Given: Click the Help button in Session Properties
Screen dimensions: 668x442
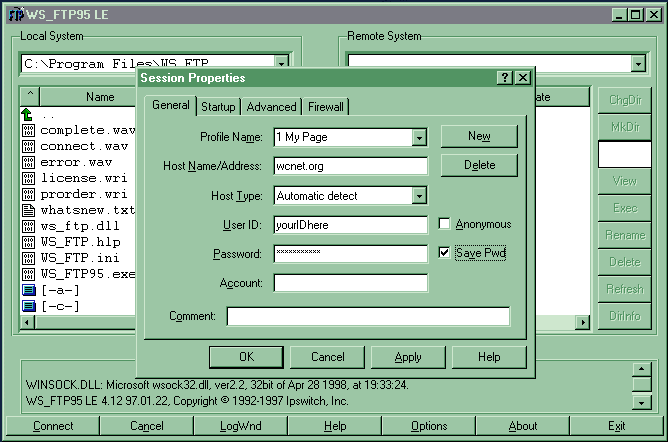Looking at the screenshot, I should coord(489,357).
